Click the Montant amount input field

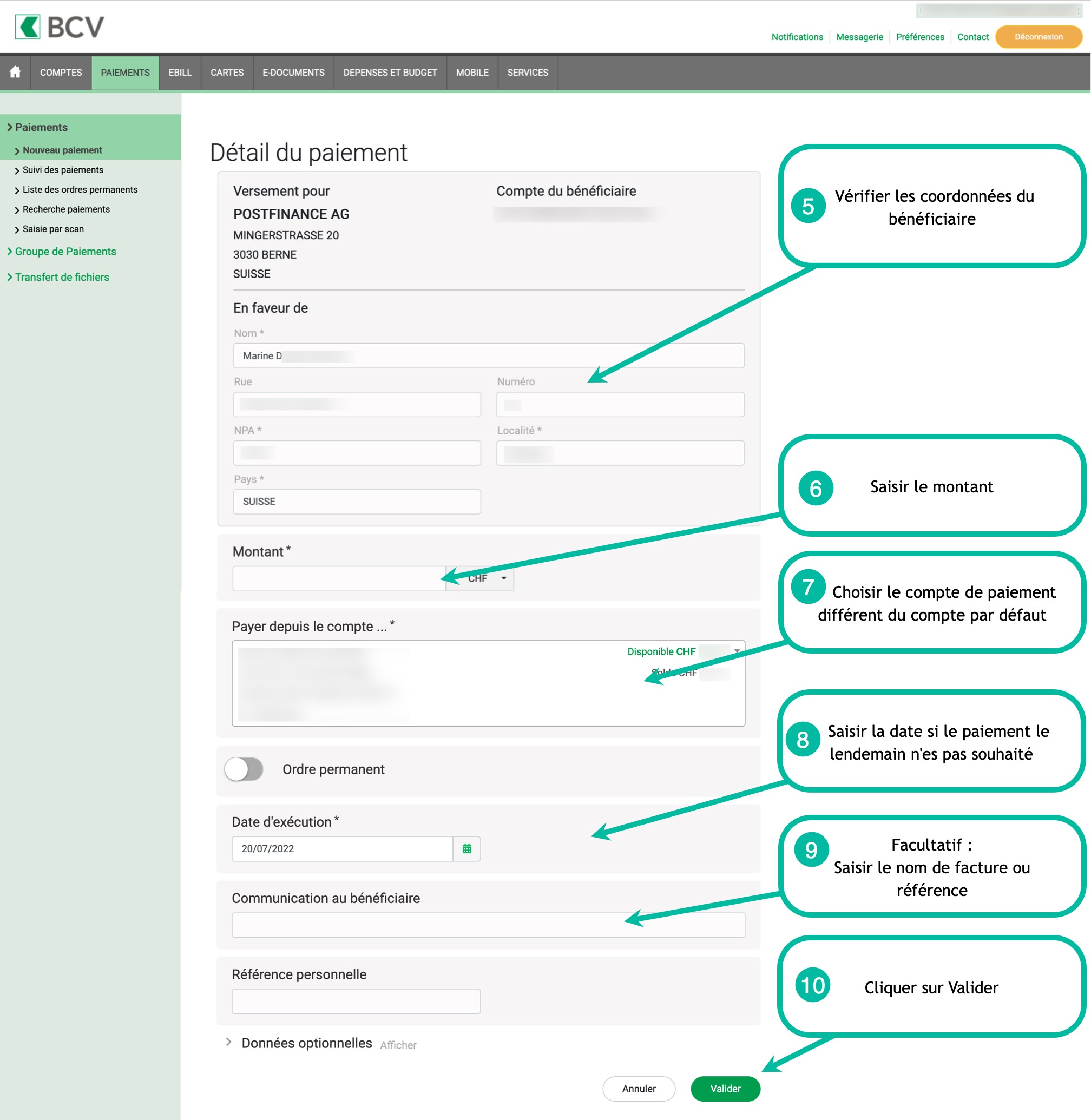pos(339,578)
